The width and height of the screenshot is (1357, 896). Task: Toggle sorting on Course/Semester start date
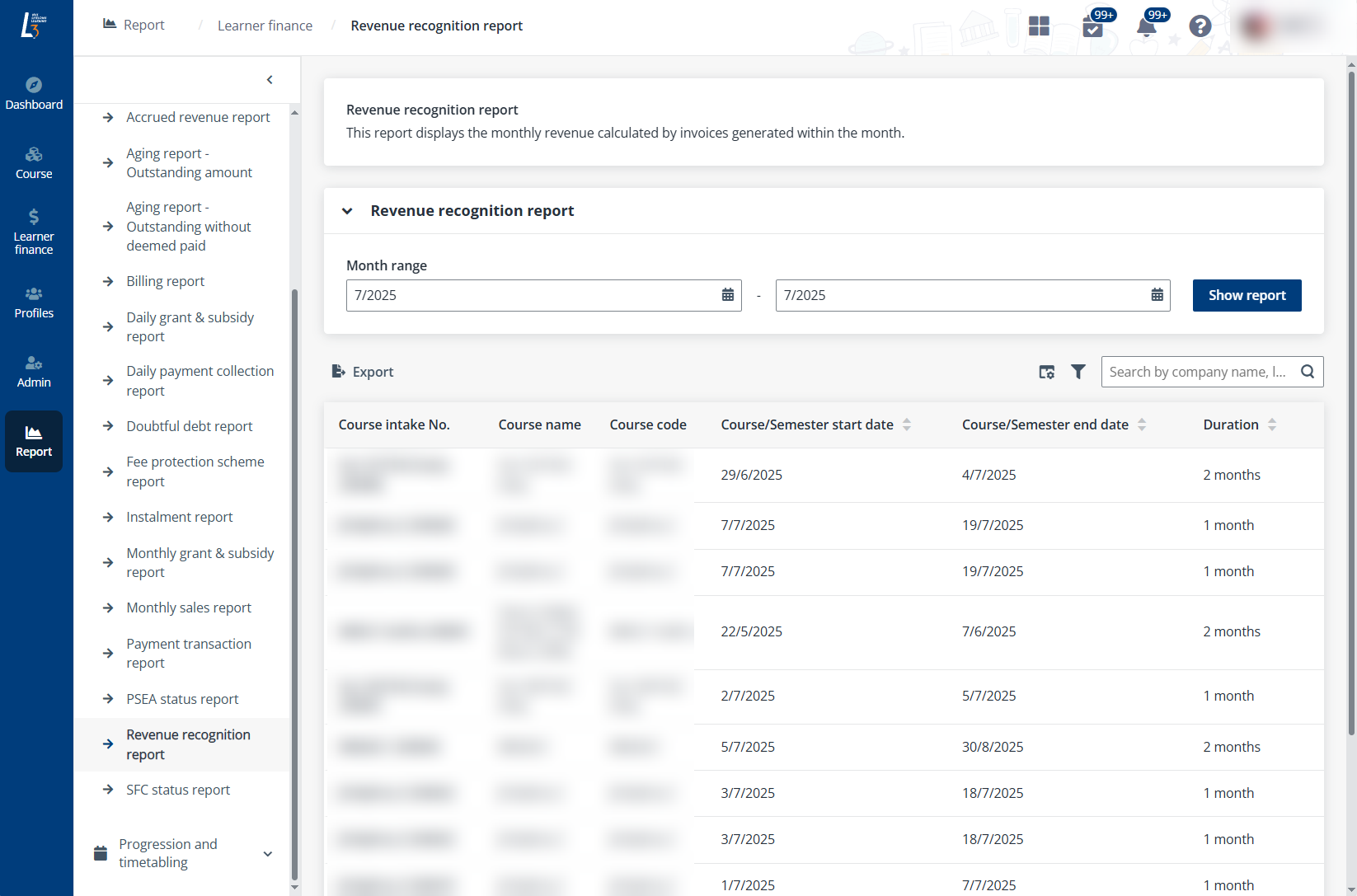907,425
